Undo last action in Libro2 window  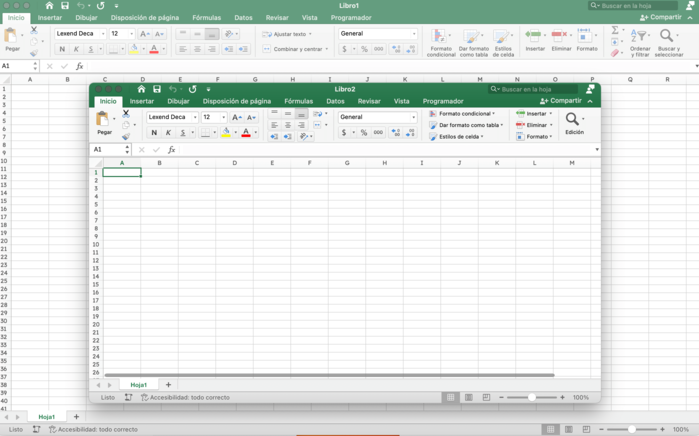[173, 89]
